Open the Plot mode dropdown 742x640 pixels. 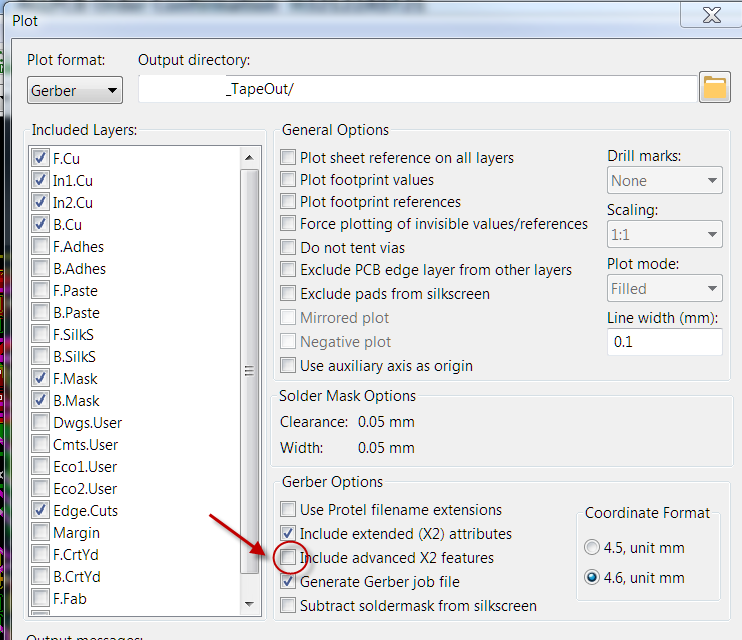664,288
